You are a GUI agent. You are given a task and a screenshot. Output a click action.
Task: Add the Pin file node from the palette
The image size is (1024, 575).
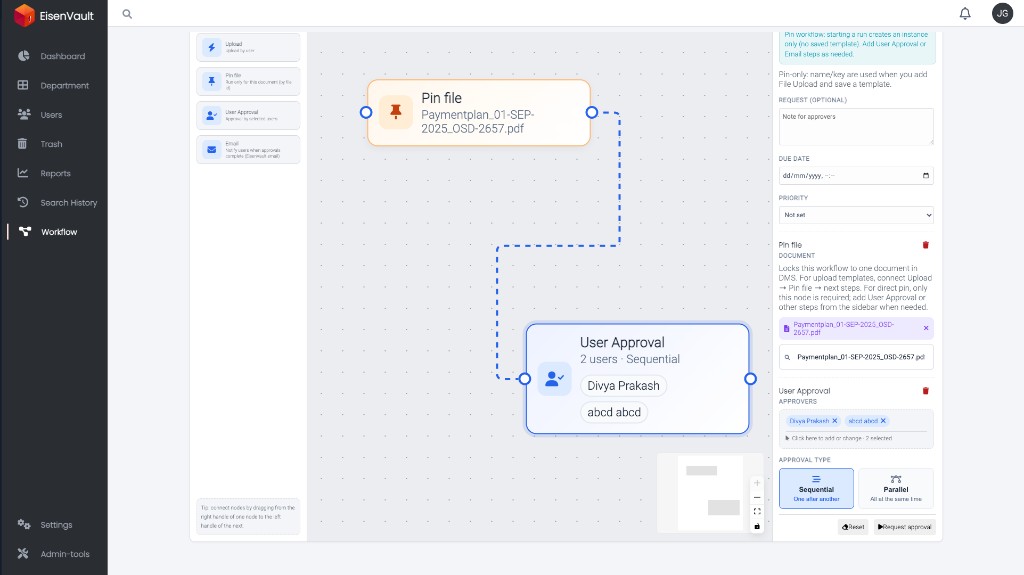click(248, 82)
